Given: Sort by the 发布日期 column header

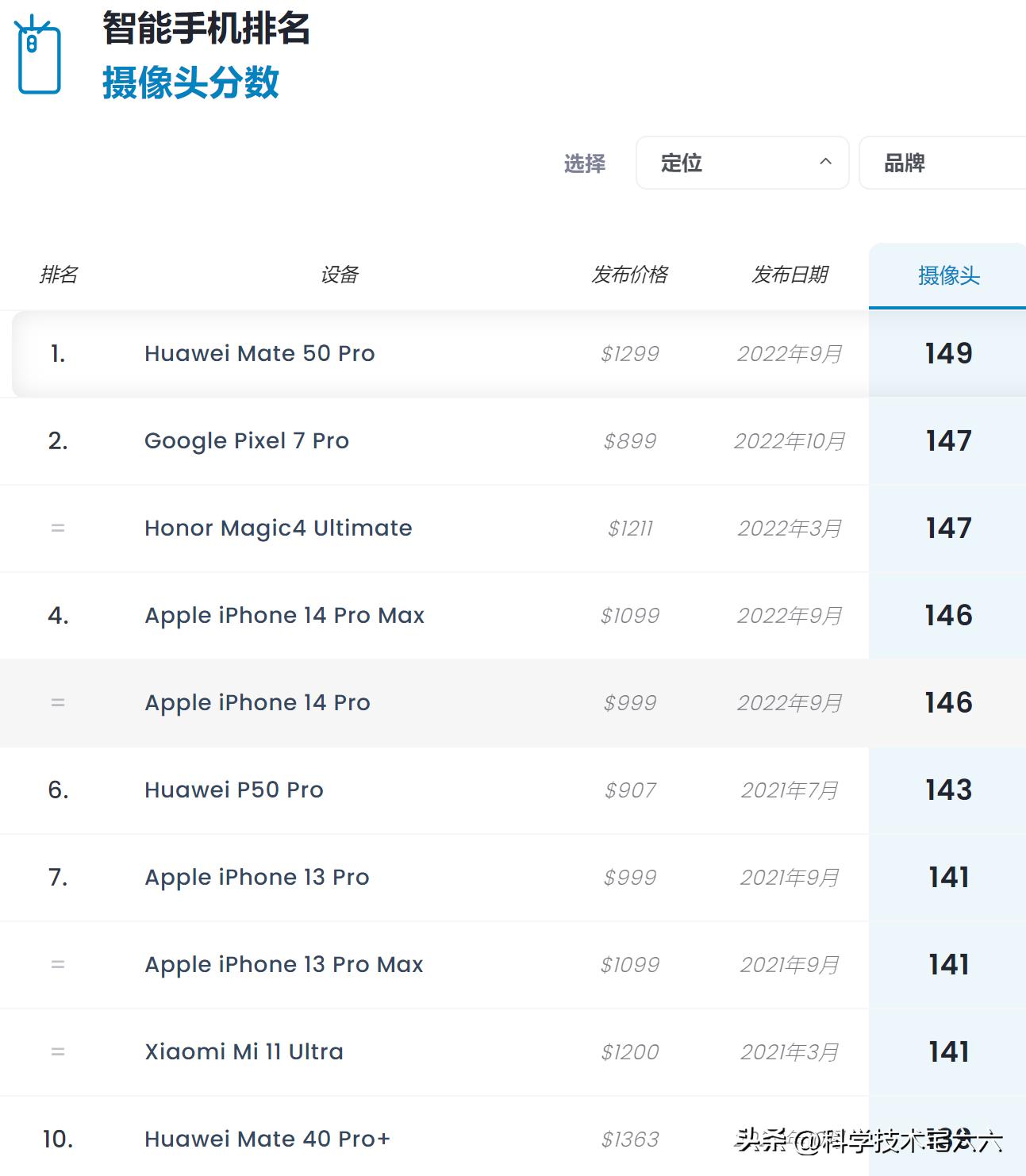Looking at the screenshot, I should tap(790, 275).
